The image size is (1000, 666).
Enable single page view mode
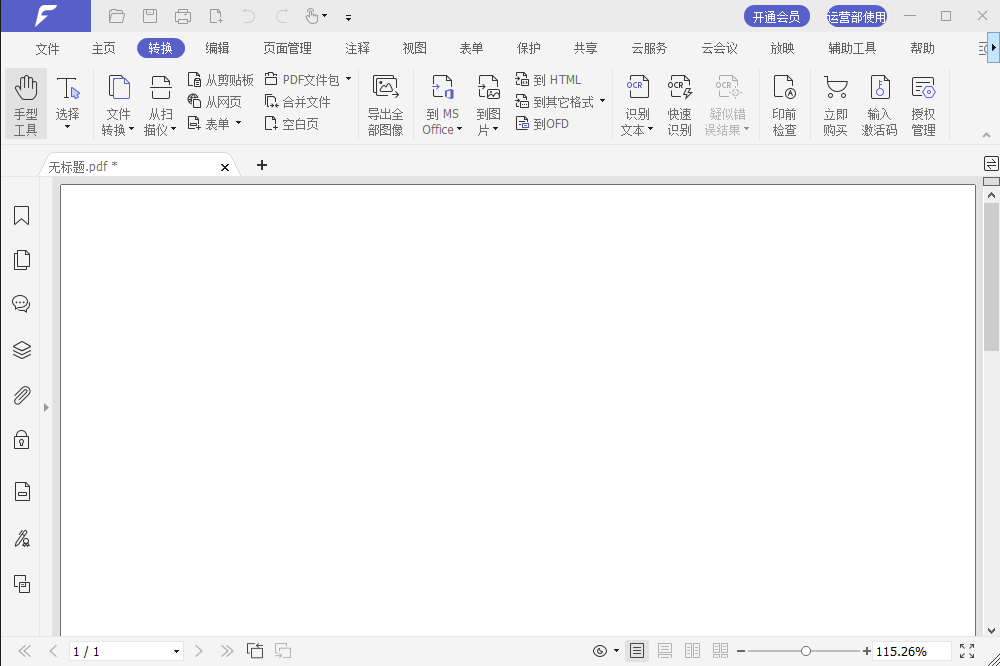pos(636,651)
